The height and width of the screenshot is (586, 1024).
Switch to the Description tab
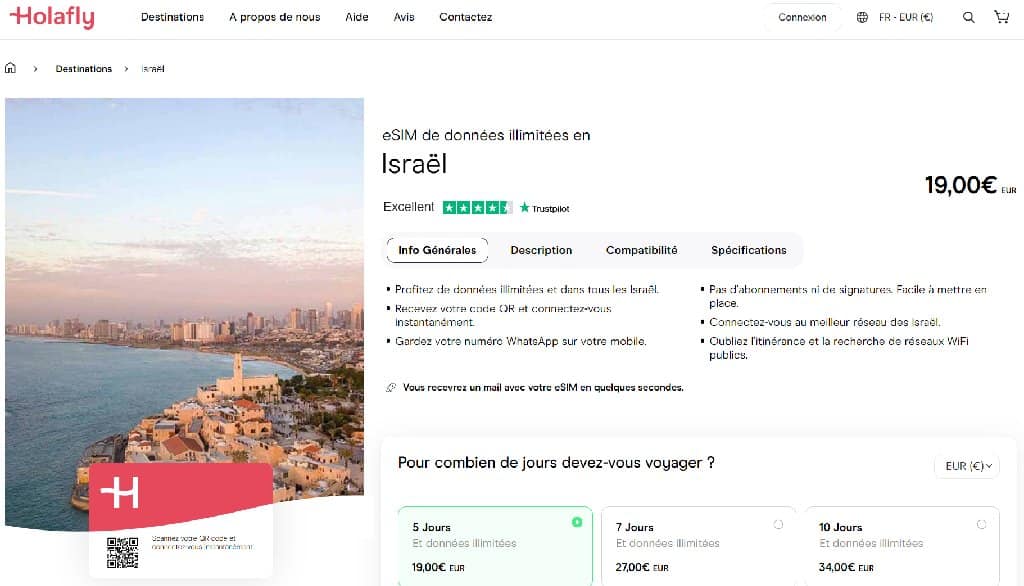(x=541, y=250)
